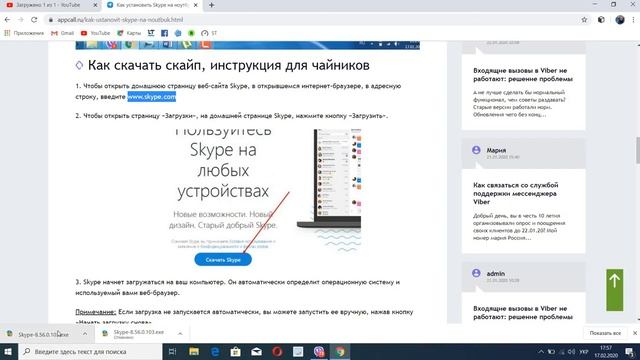Show hidden system tray icons
The width and height of the screenshot is (640, 360).
pos(541,351)
